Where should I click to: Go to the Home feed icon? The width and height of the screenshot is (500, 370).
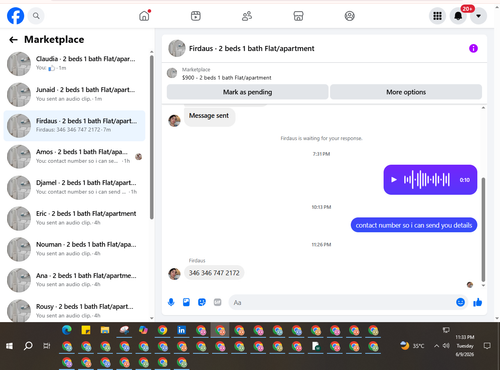coord(144,16)
